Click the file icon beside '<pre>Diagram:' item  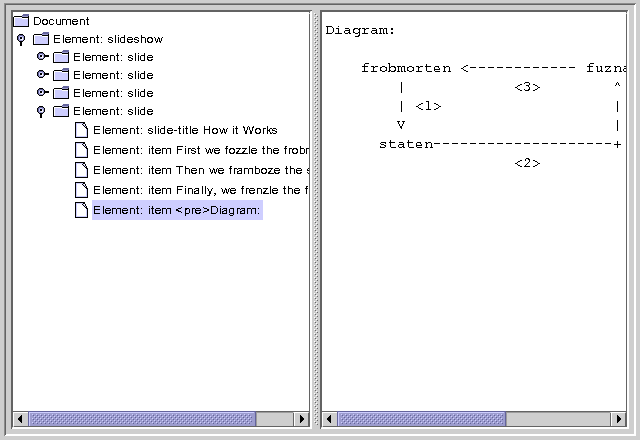pos(81,210)
